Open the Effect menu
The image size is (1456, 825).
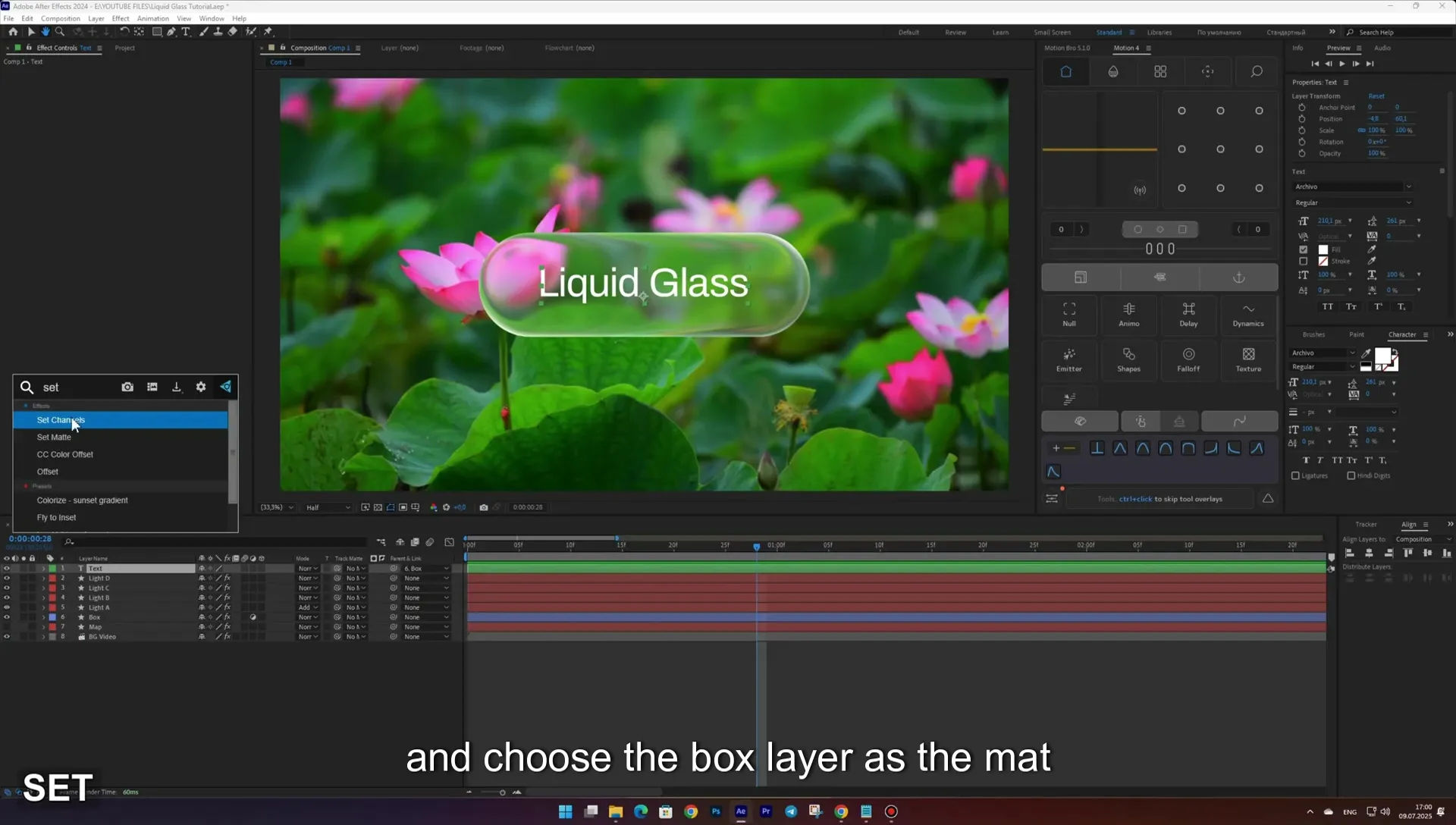(121, 18)
